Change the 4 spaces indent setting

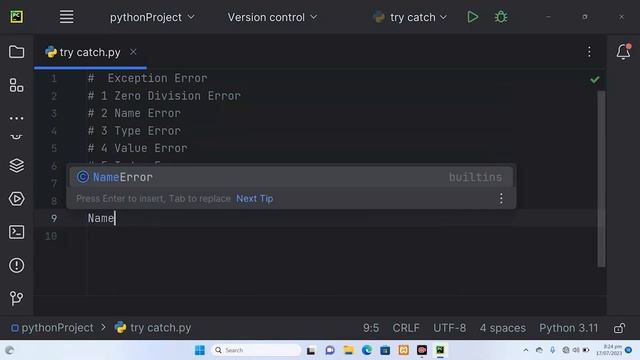(502, 328)
